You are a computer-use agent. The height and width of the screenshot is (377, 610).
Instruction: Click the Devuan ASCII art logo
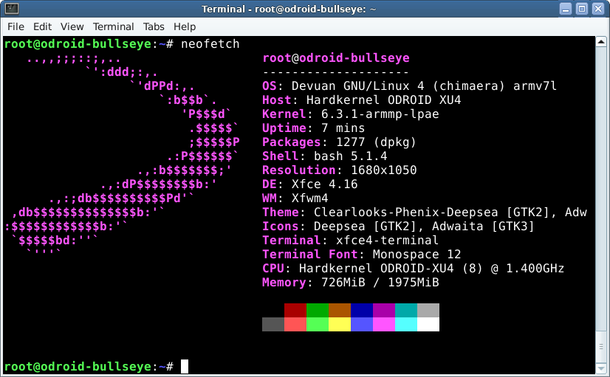[122, 156]
